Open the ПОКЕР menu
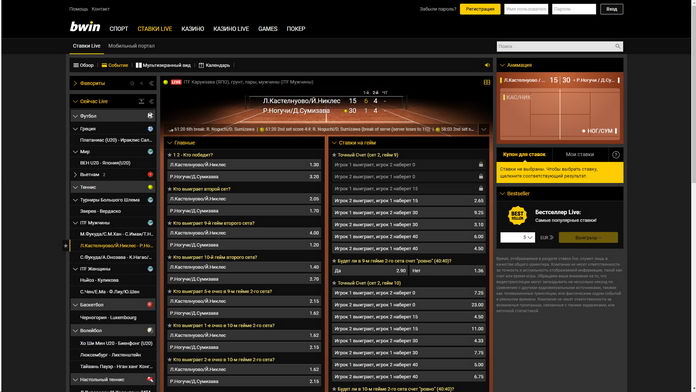This screenshot has width=696, height=392. (x=296, y=29)
